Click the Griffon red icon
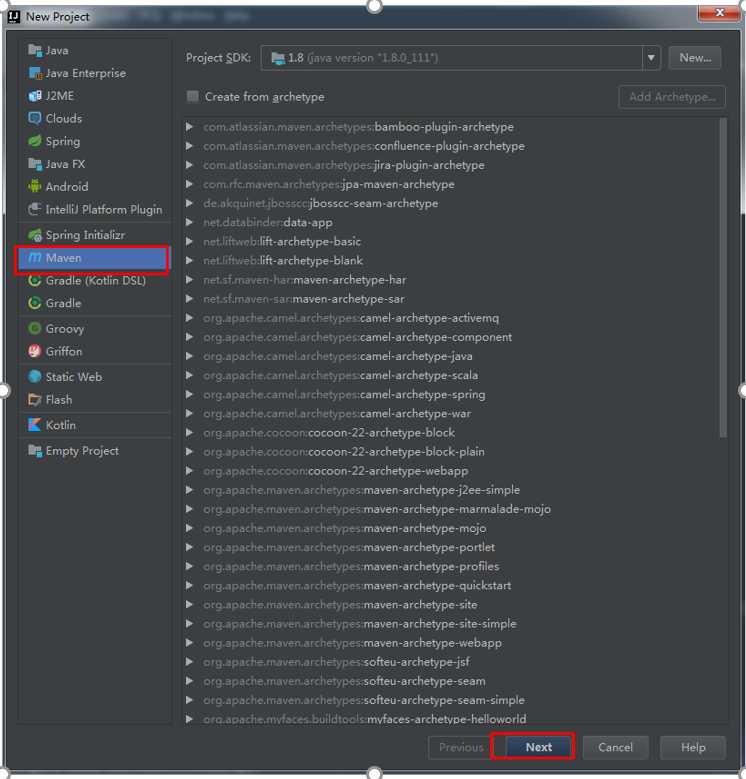 (x=35, y=351)
